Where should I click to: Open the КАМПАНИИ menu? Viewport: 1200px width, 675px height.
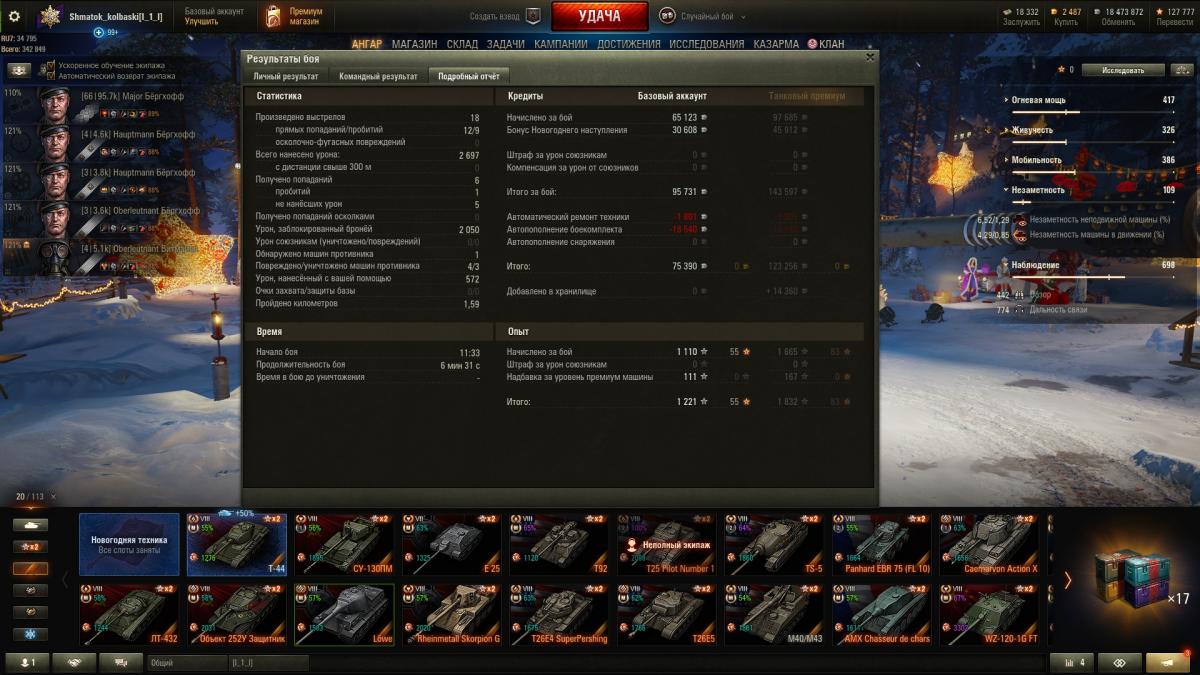tap(561, 44)
